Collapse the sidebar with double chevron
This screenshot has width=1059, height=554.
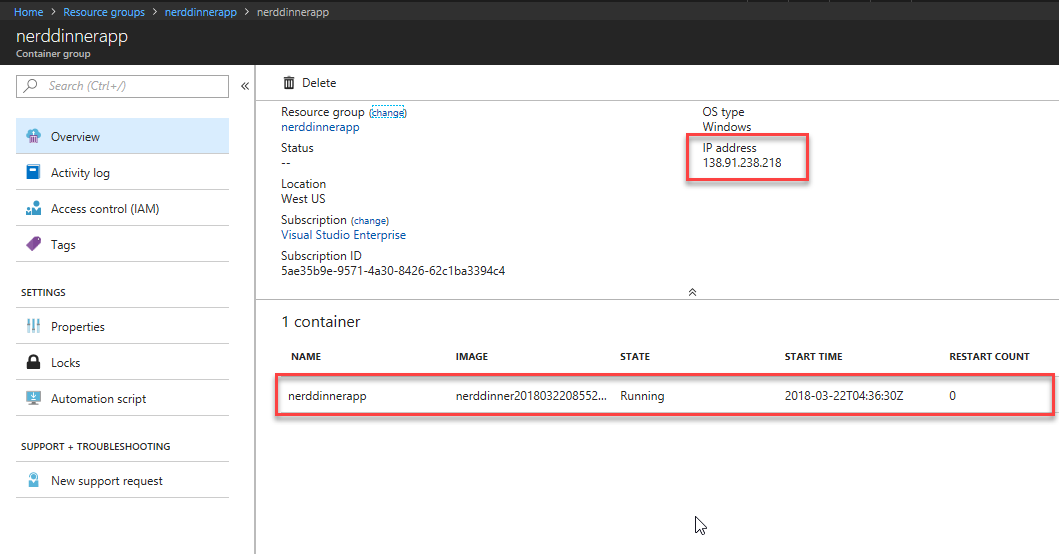pos(244,86)
